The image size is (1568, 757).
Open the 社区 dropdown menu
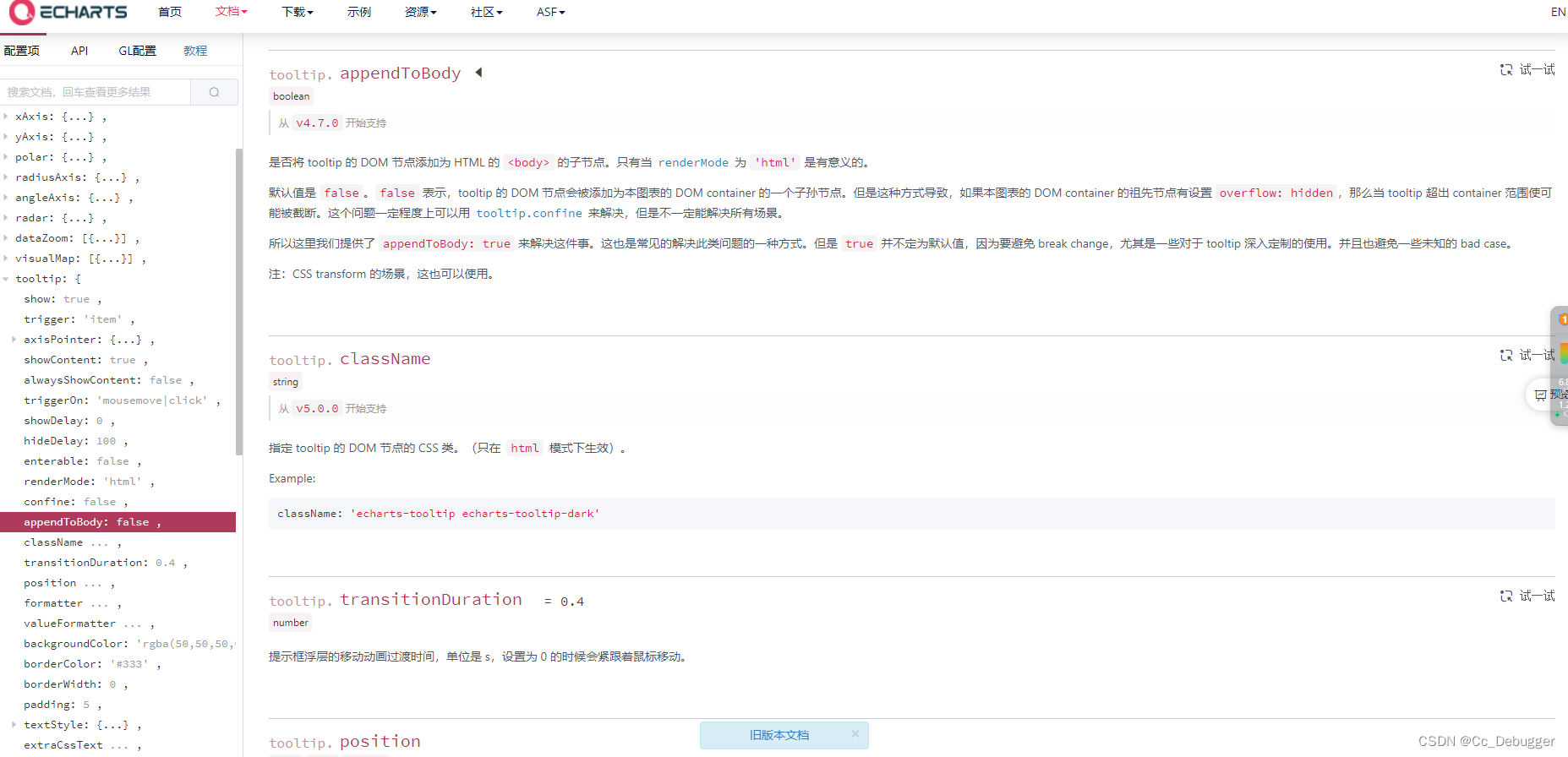pos(487,12)
